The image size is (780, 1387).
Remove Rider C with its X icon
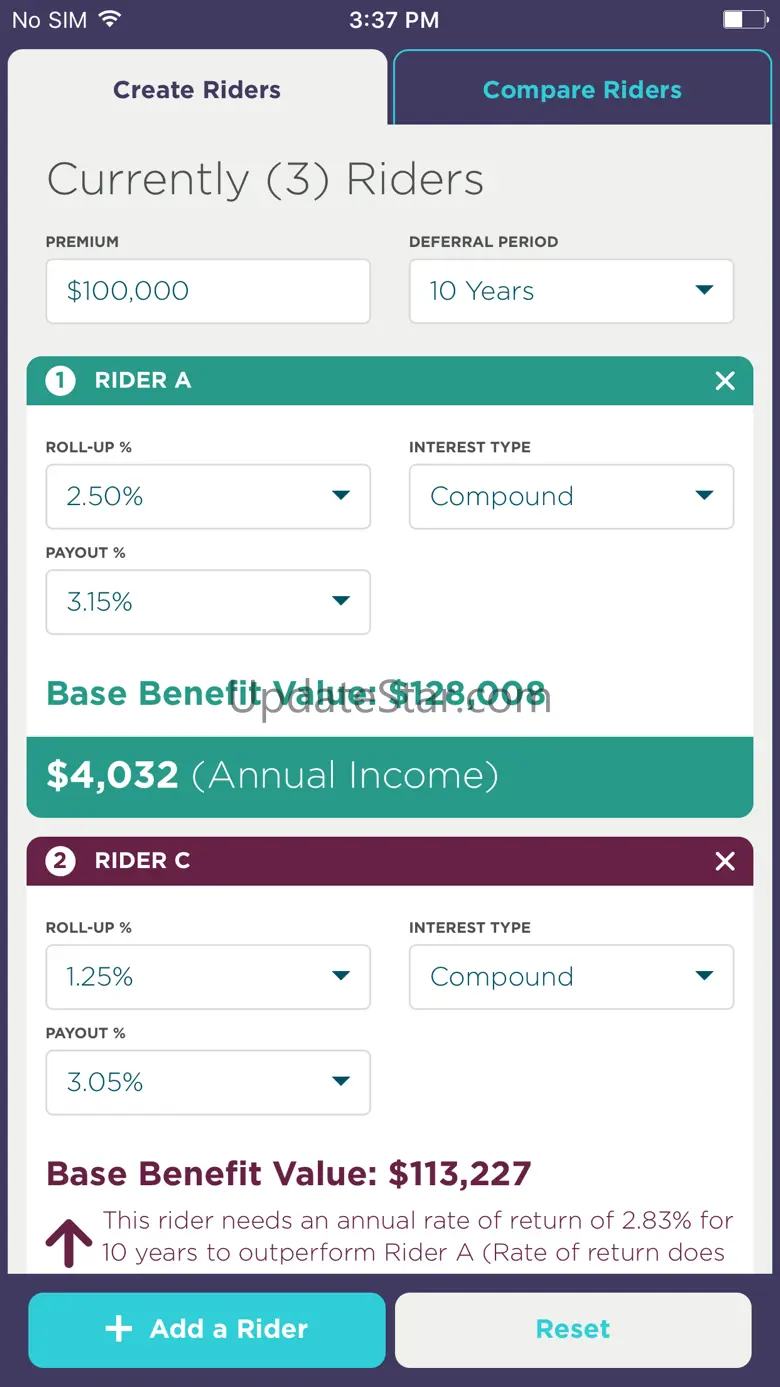[x=725, y=861]
